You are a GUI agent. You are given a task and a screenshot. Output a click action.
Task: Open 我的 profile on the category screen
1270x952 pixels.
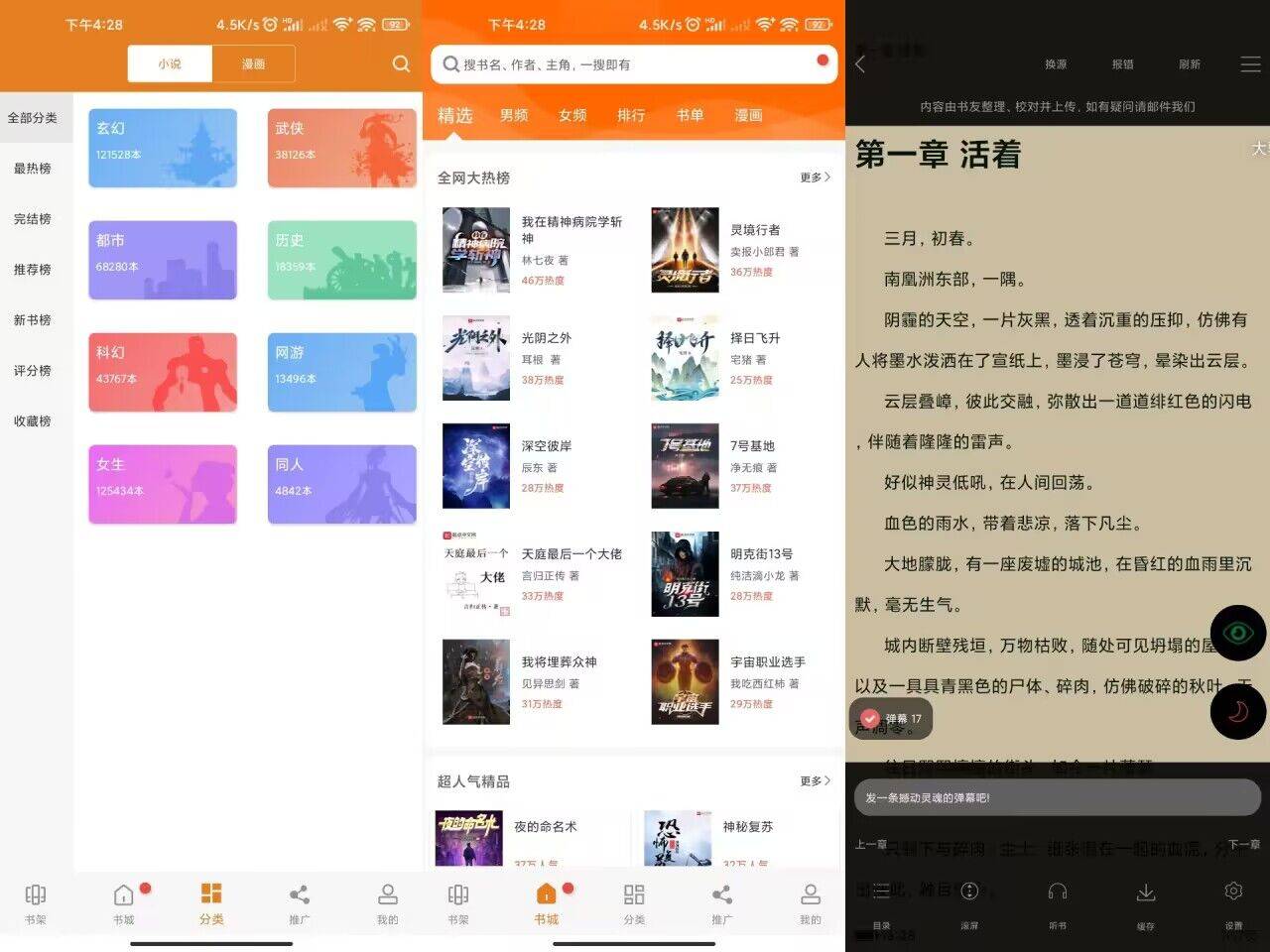pos(387,904)
